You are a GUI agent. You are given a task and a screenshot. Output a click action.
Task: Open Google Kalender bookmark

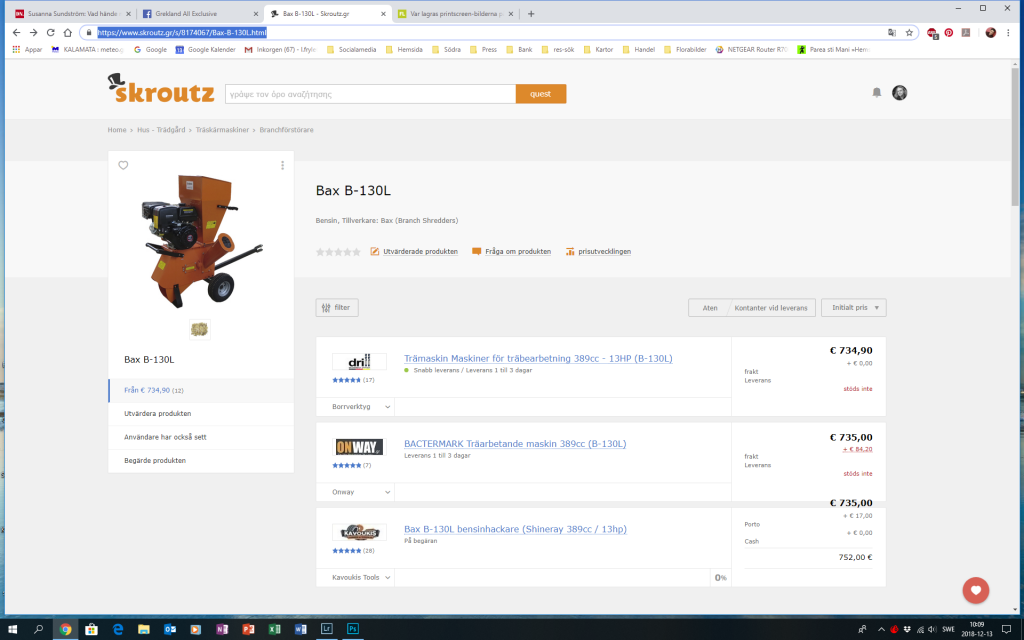pos(206,50)
